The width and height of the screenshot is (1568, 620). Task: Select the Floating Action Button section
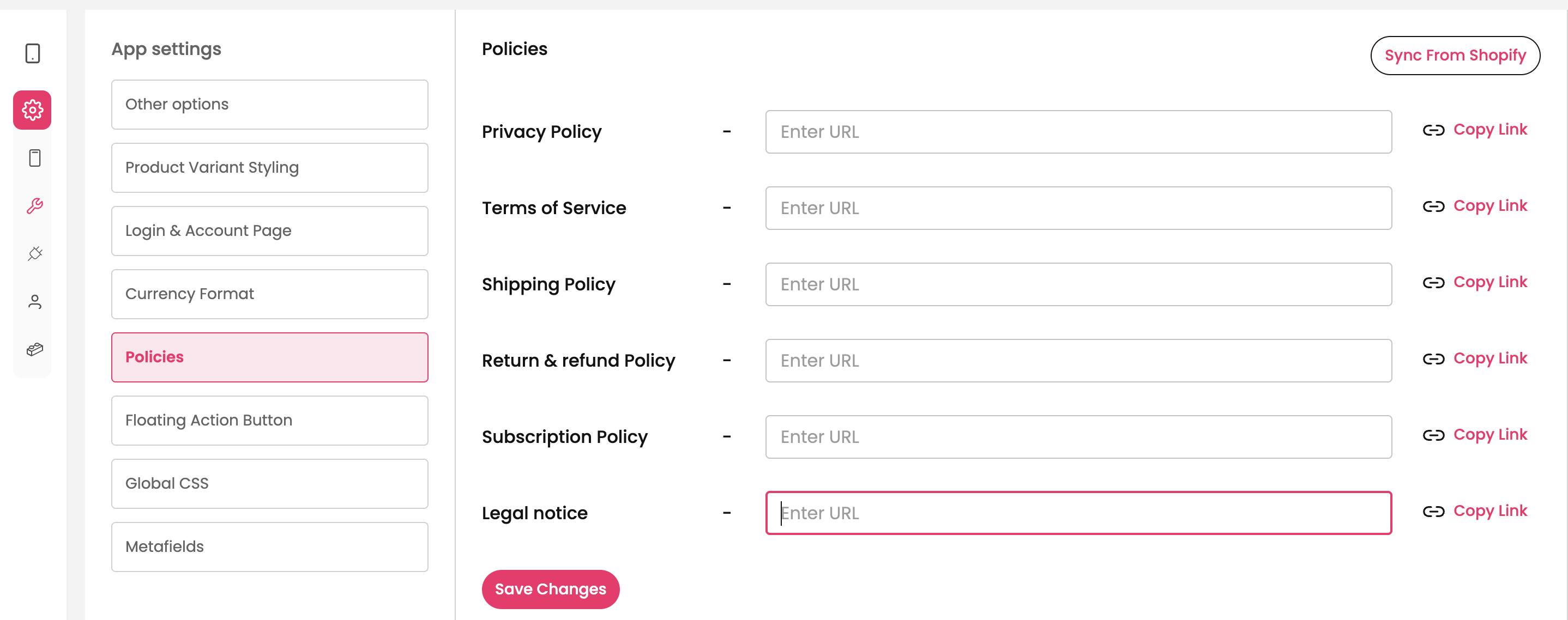click(x=270, y=421)
